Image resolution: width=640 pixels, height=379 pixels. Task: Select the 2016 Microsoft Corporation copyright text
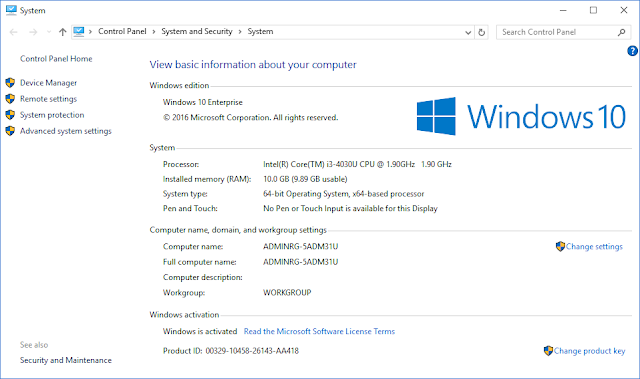[251, 117]
